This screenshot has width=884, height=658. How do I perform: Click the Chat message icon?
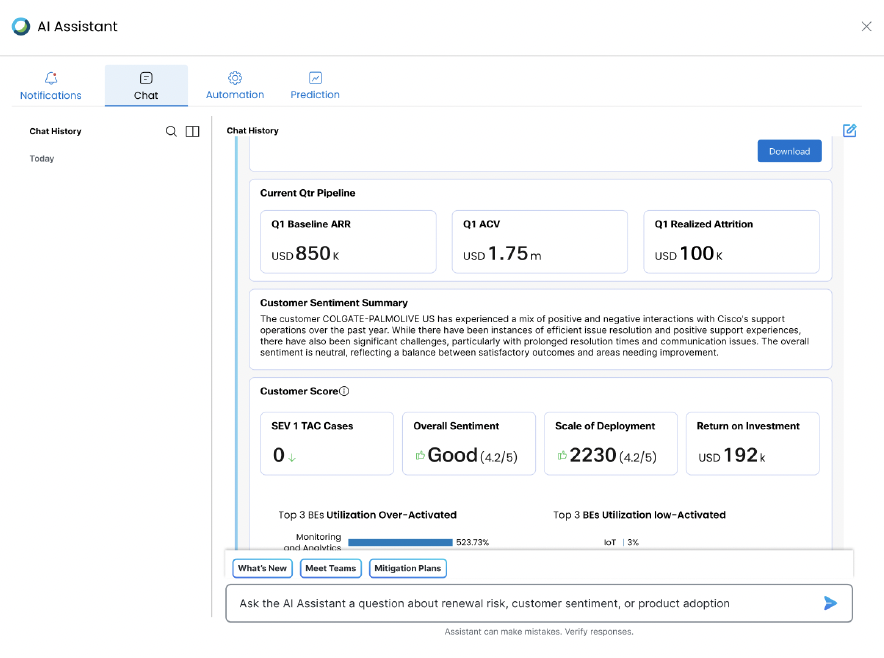pyautogui.click(x=146, y=78)
